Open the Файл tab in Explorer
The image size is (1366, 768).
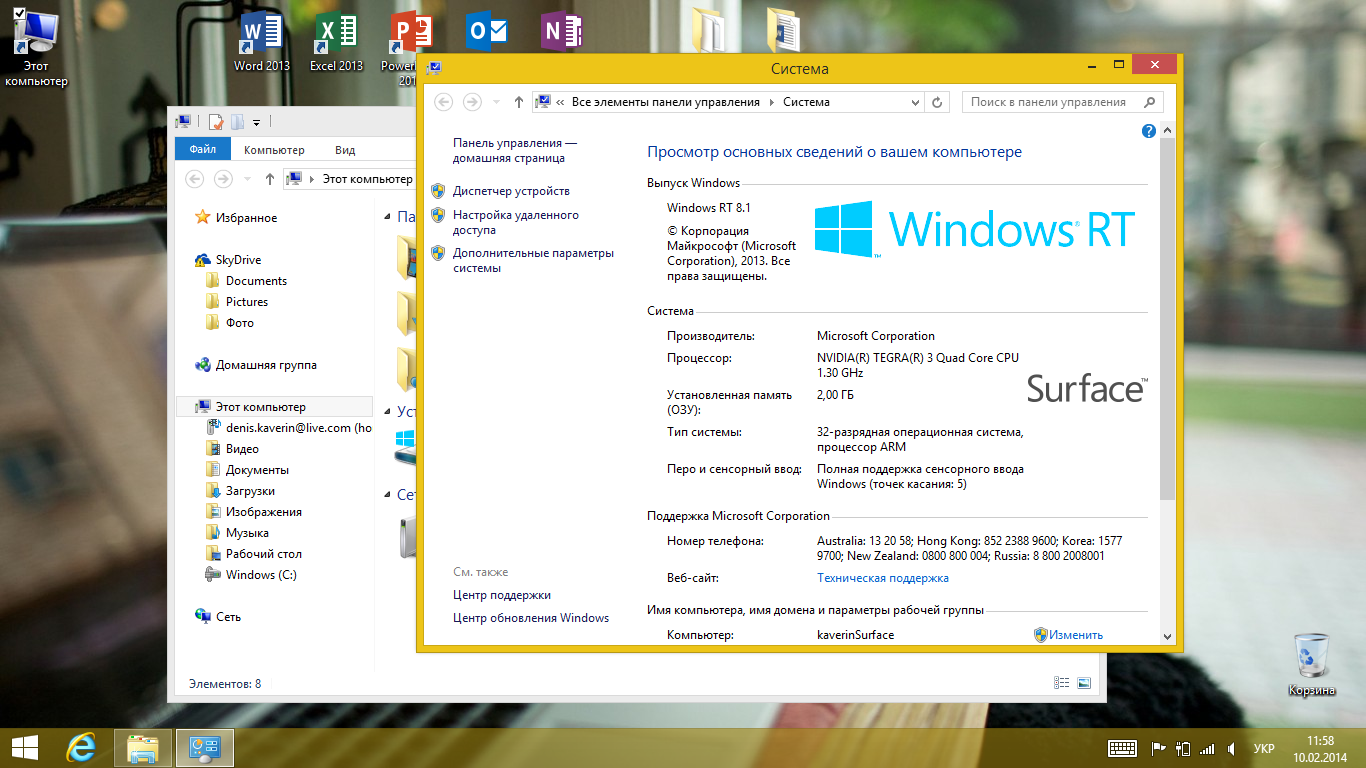pos(203,150)
